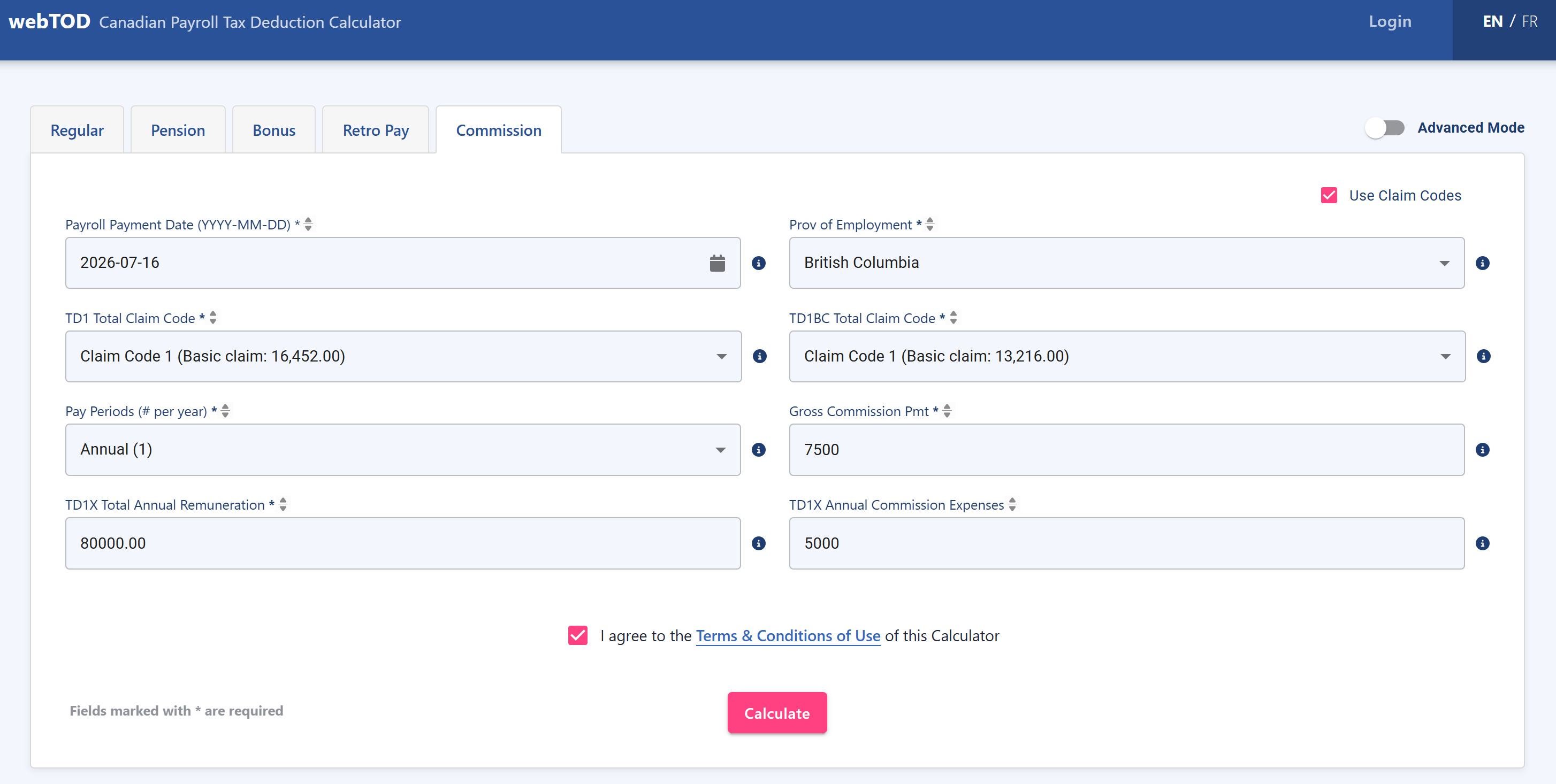The height and width of the screenshot is (784, 1556).
Task: Click the TD1X Total Annual Remuneration input
Action: [x=403, y=543]
